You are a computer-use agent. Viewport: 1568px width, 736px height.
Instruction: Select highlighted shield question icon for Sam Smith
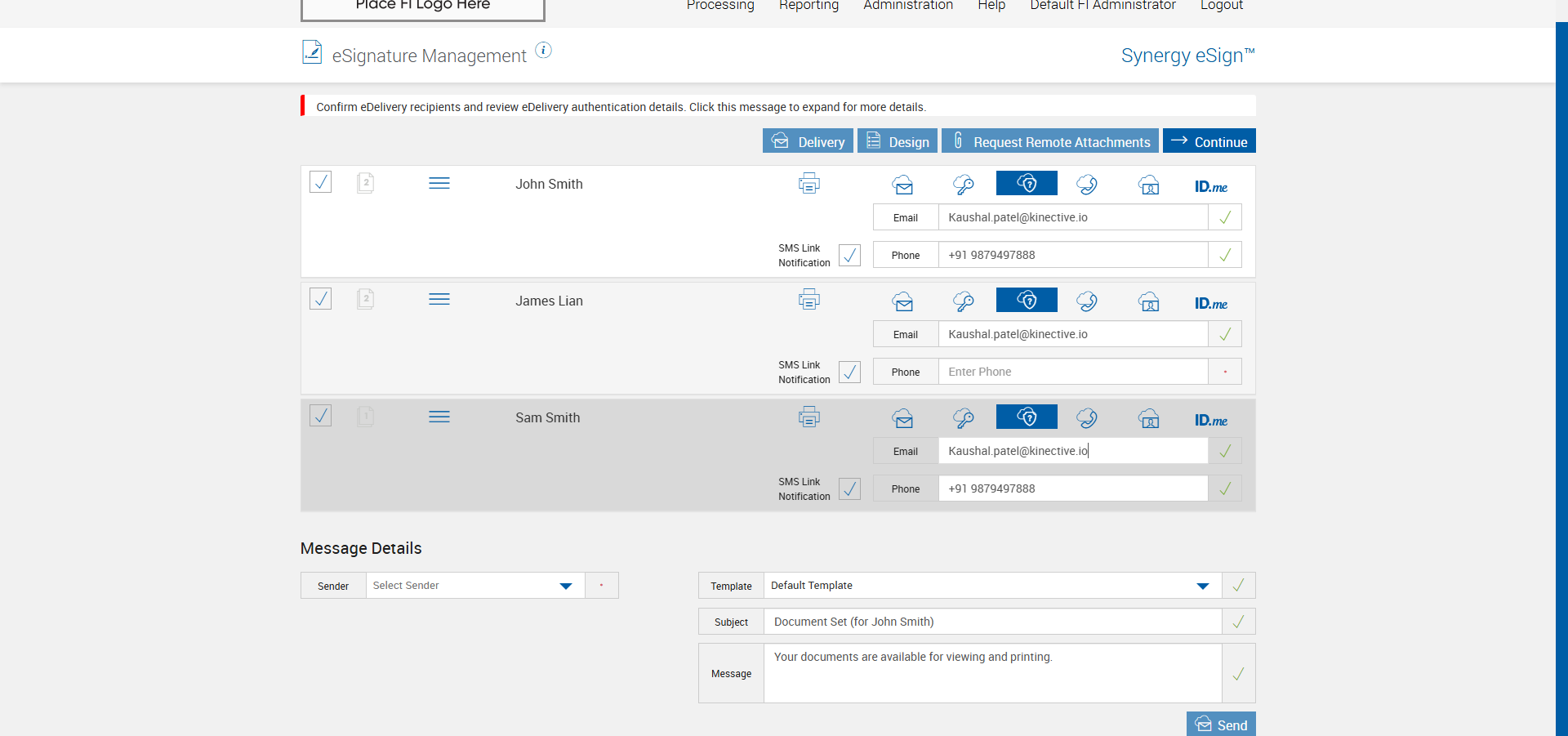click(x=1027, y=417)
